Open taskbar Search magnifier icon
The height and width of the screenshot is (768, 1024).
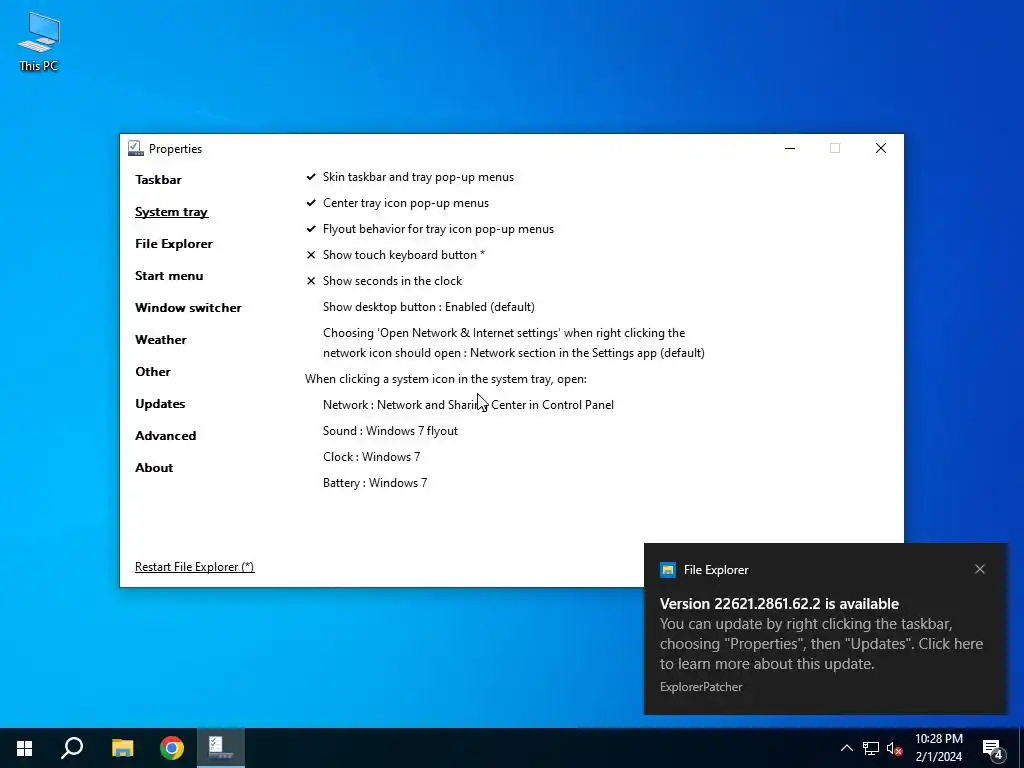pos(72,748)
